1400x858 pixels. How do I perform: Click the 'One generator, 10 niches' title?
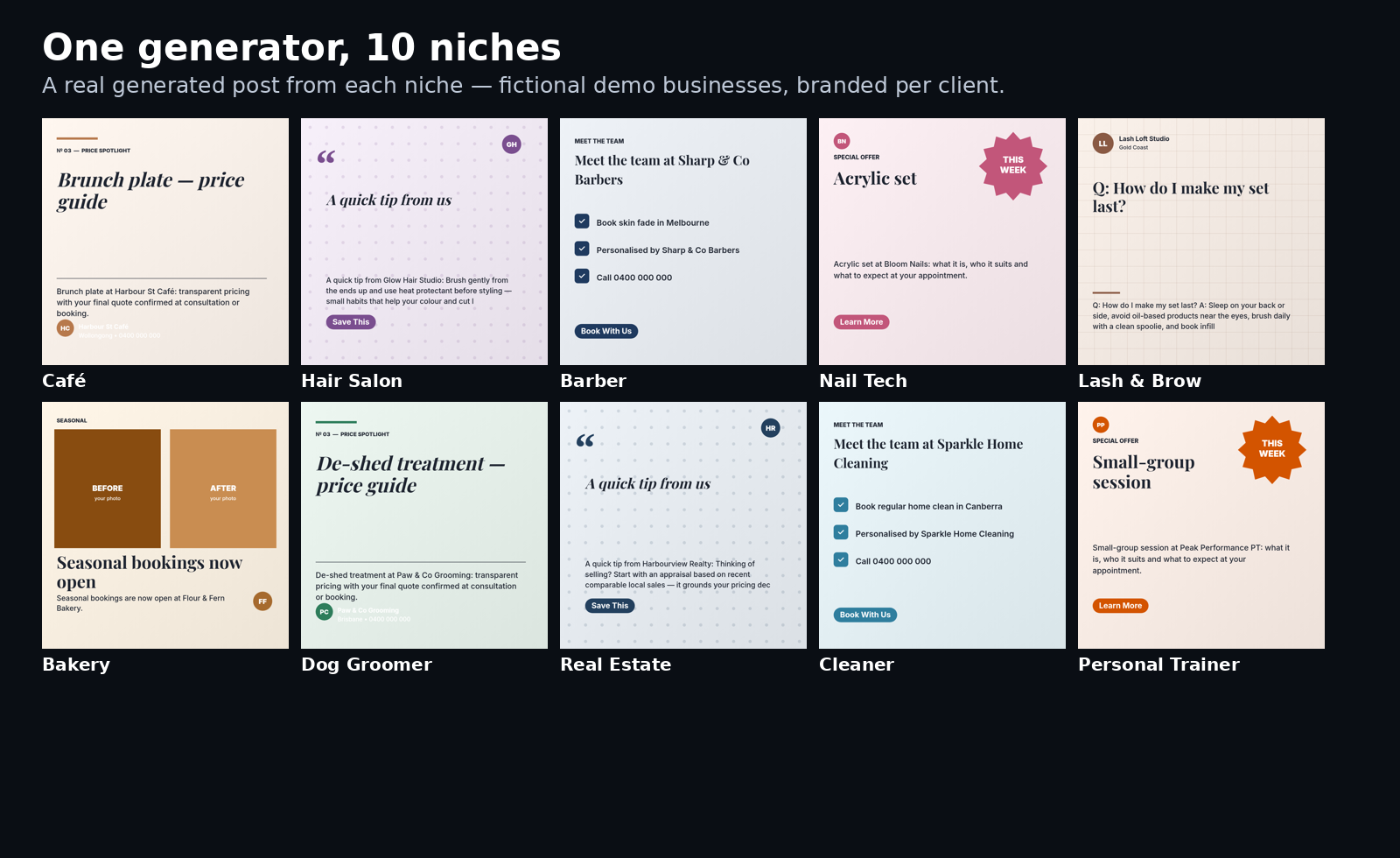tap(302, 47)
